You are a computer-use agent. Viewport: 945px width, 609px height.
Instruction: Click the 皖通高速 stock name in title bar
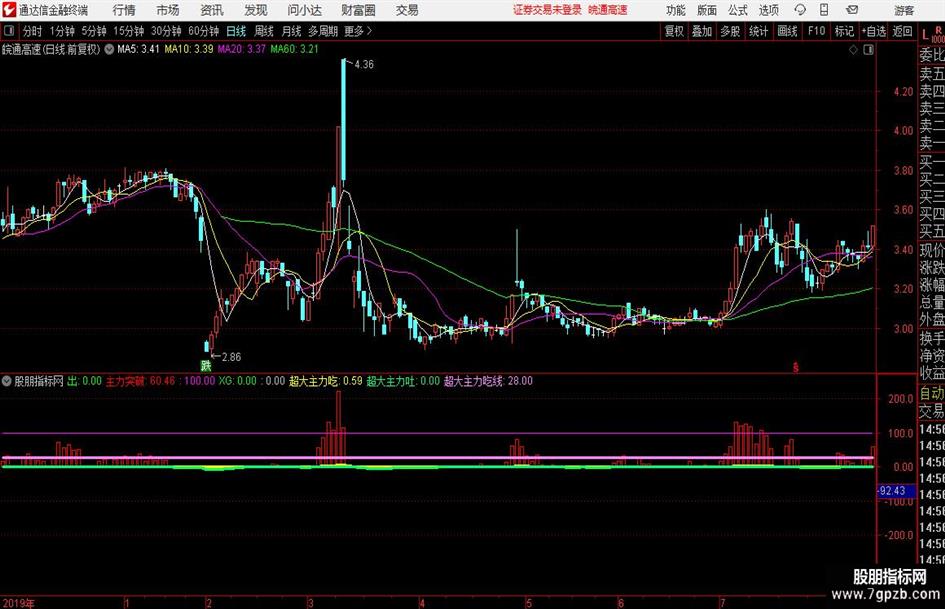click(608, 10)
